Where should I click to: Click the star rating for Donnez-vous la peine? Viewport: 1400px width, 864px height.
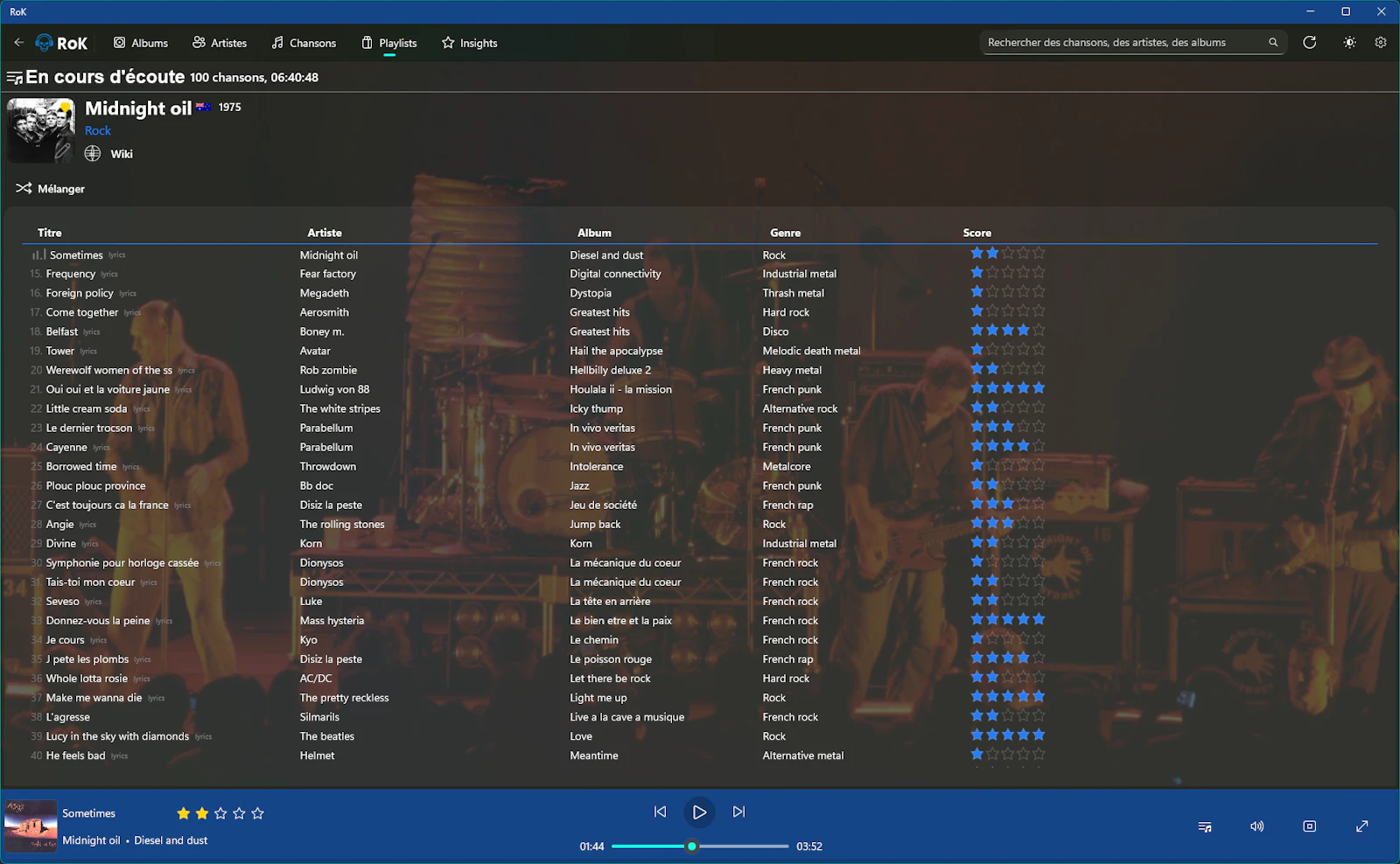(x=1008, y=620)
